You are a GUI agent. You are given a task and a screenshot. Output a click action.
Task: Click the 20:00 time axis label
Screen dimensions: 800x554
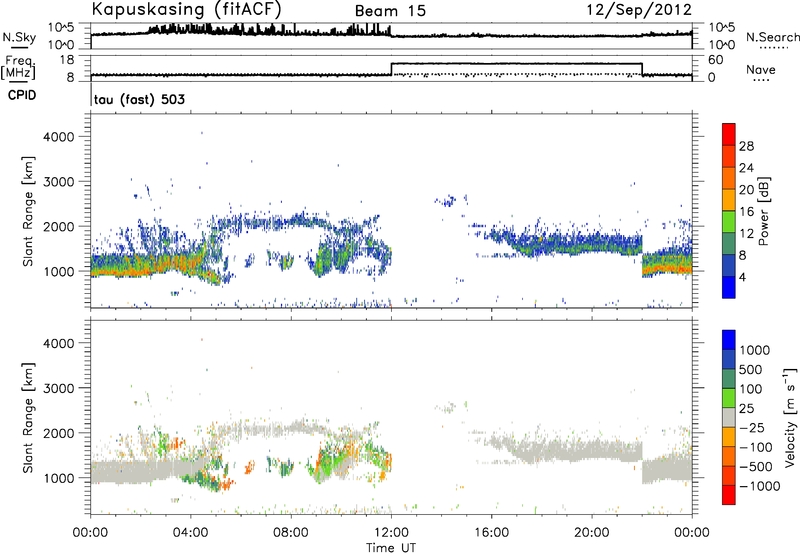click(592, 533)
